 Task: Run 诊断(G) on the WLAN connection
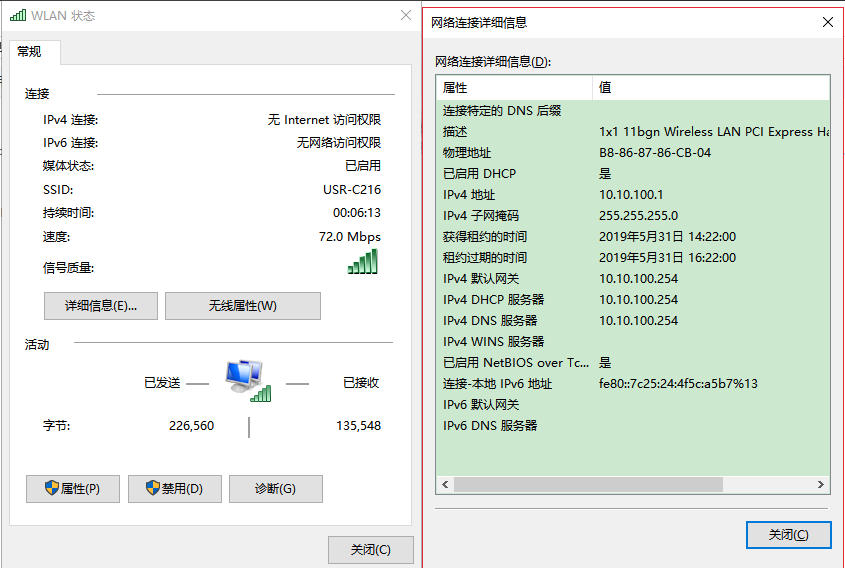point(275,489)
